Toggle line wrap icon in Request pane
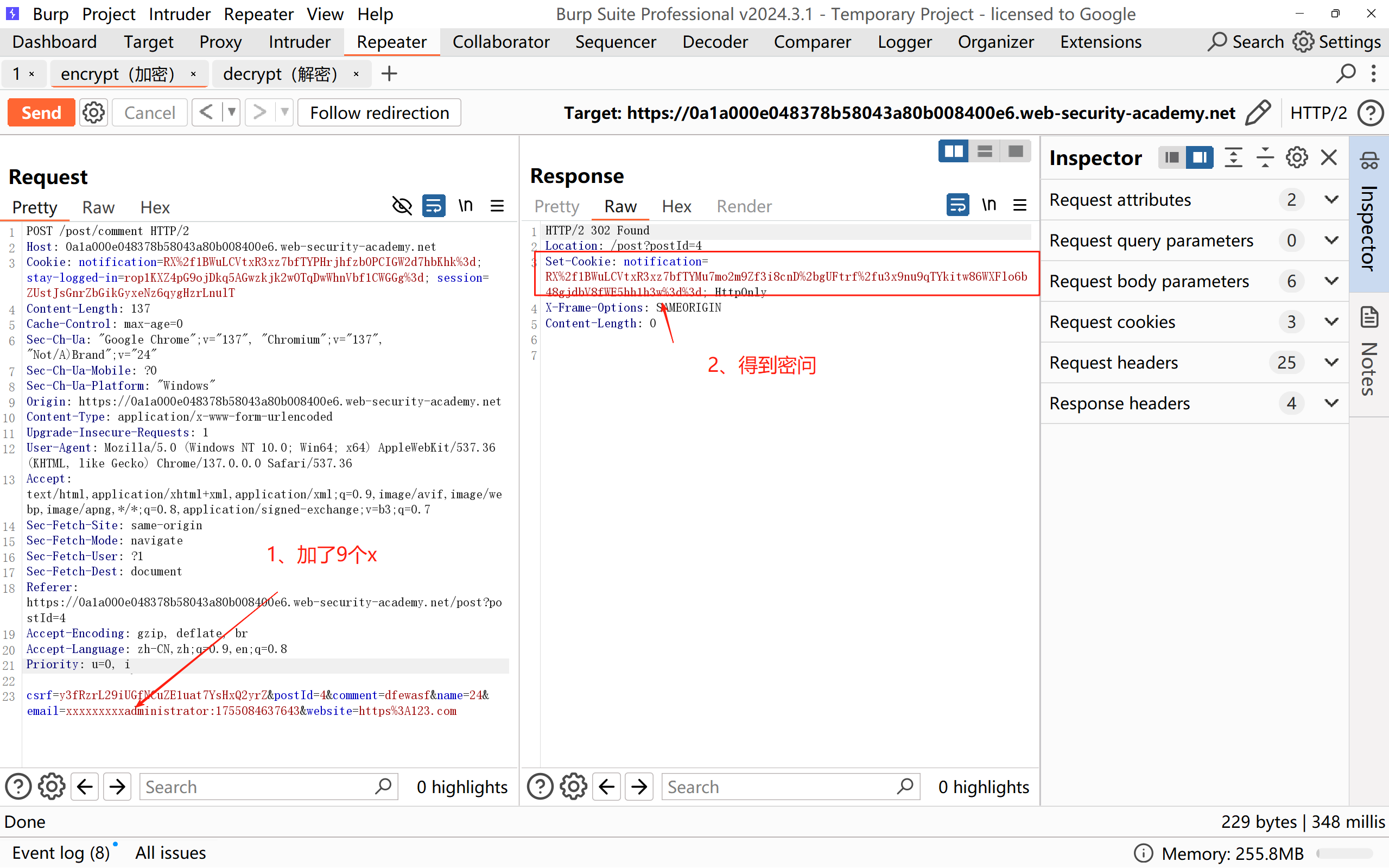Image resolution: width=1389 pixels, height=868 pixels. 433,206
